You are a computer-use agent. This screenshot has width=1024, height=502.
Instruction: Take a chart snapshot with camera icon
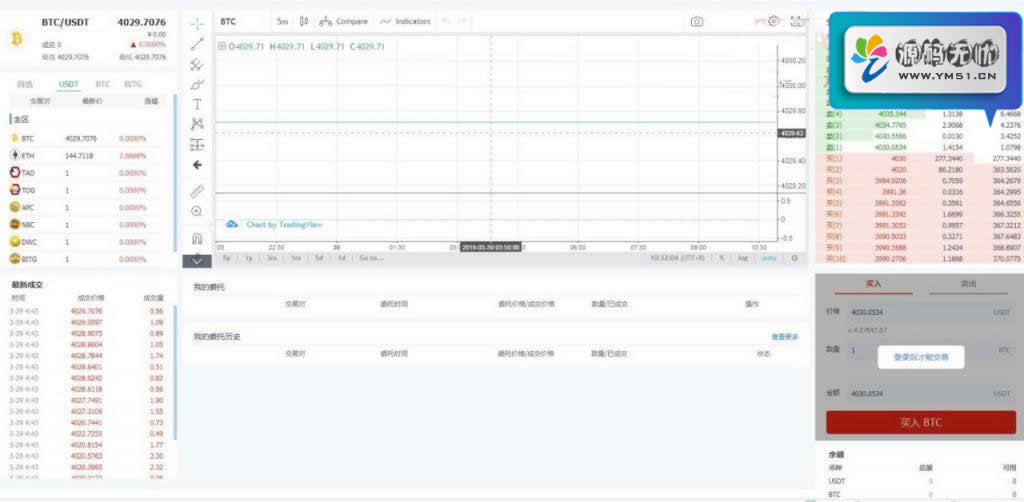tap(697, 21)
